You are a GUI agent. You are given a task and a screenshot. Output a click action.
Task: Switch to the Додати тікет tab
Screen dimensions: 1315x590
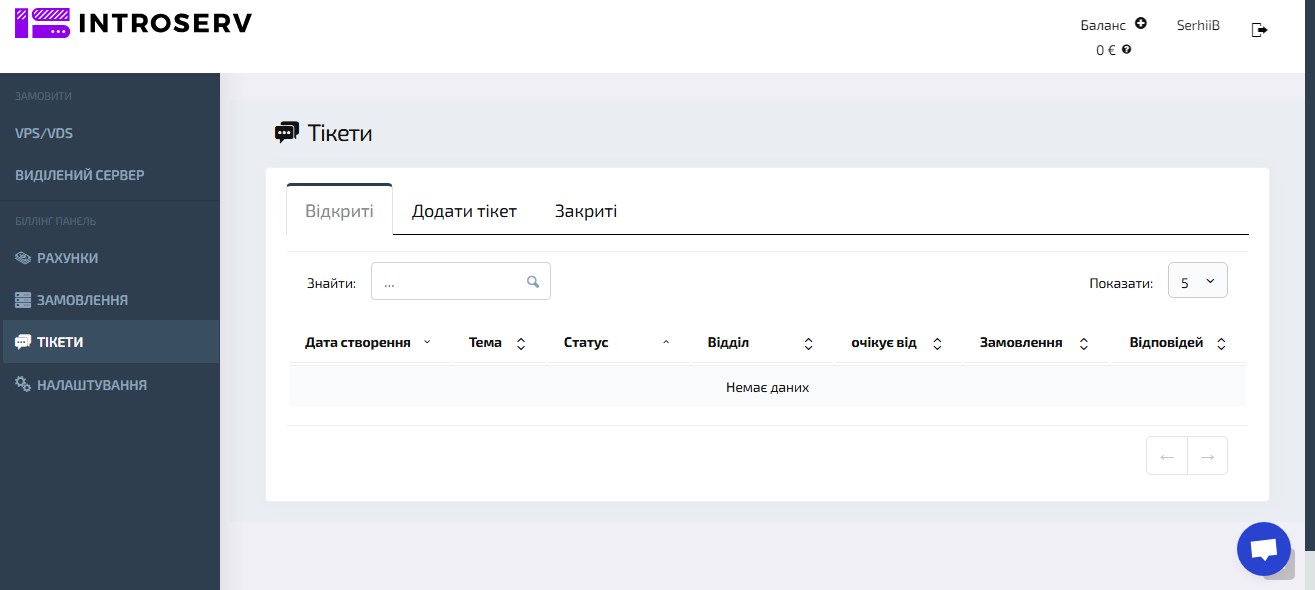[464, 211]
